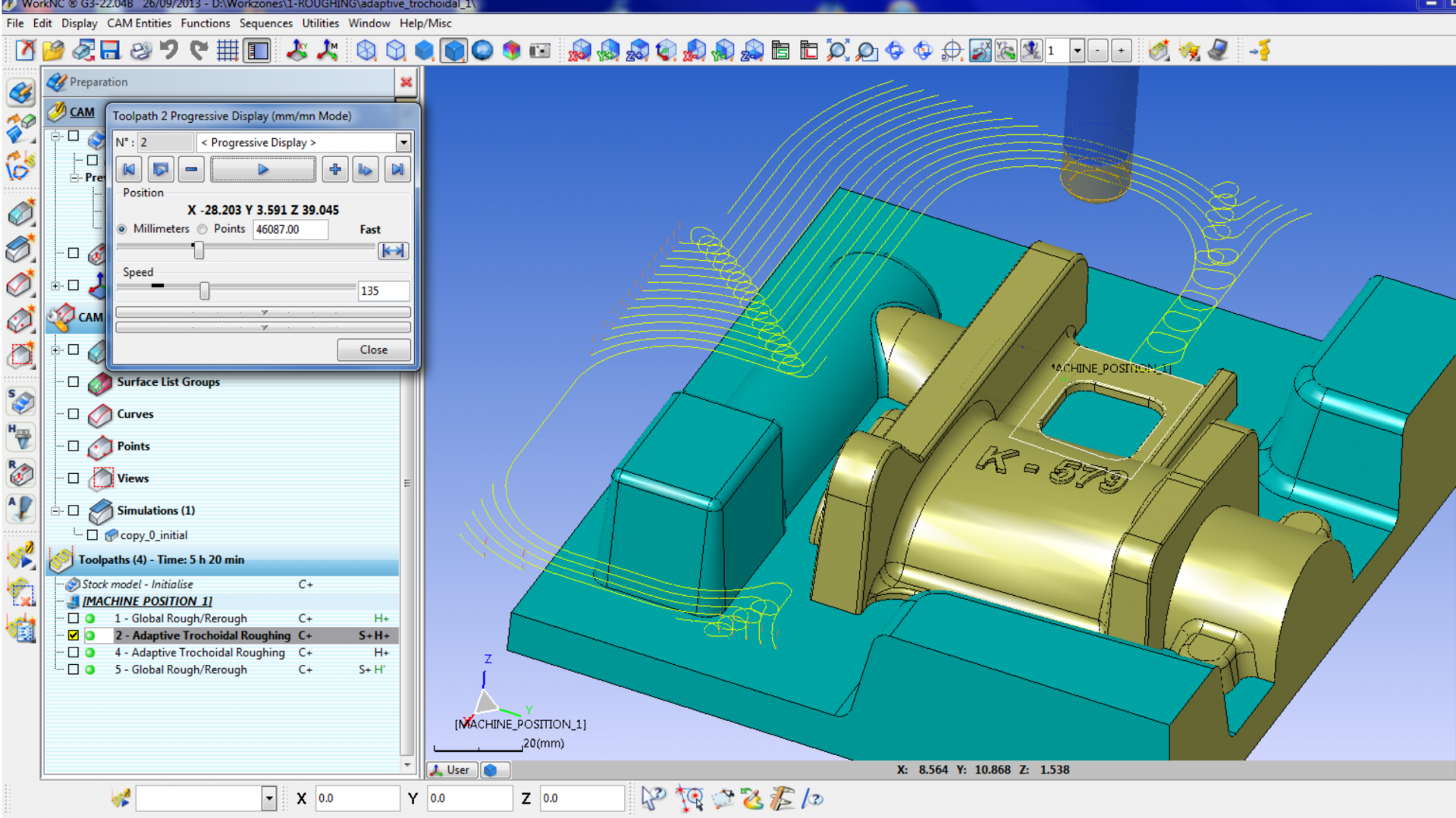Uncheck toolpath 2 Adaptive Trochoidal Roughing
Viewport: 1456px width, 818px height.
pos(74,635)
